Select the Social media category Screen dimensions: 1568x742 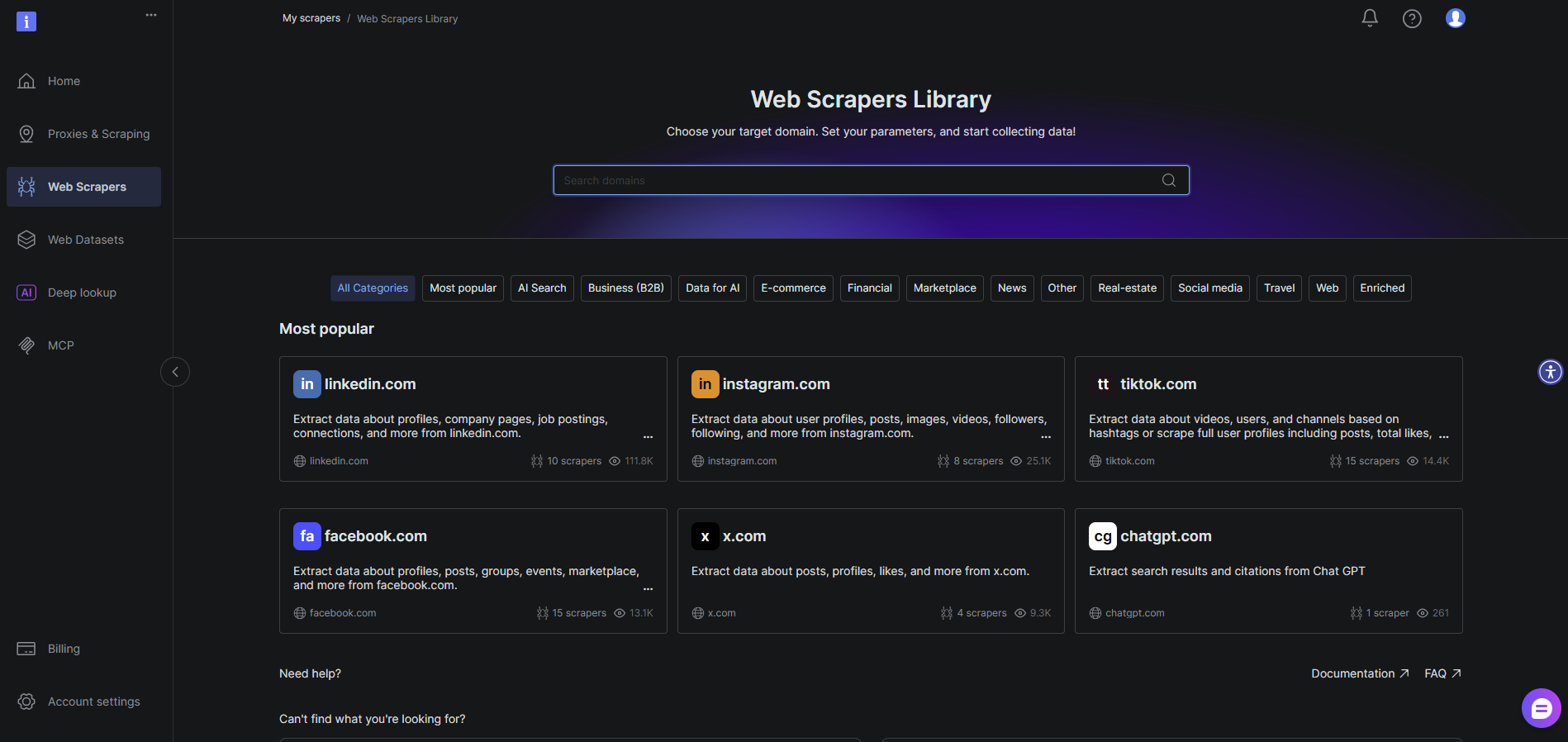pyautogui.click(x=1209, y=288)
